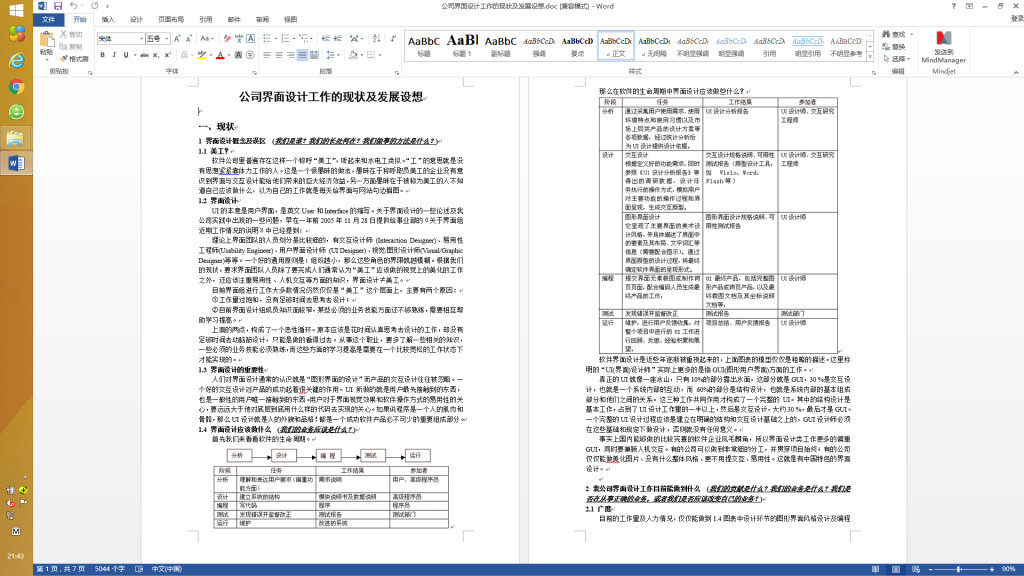Viewport: 1024px width, 576px height.
Task: Adjust the zoom slider in the status bar
Action: [x=960, y=569]
